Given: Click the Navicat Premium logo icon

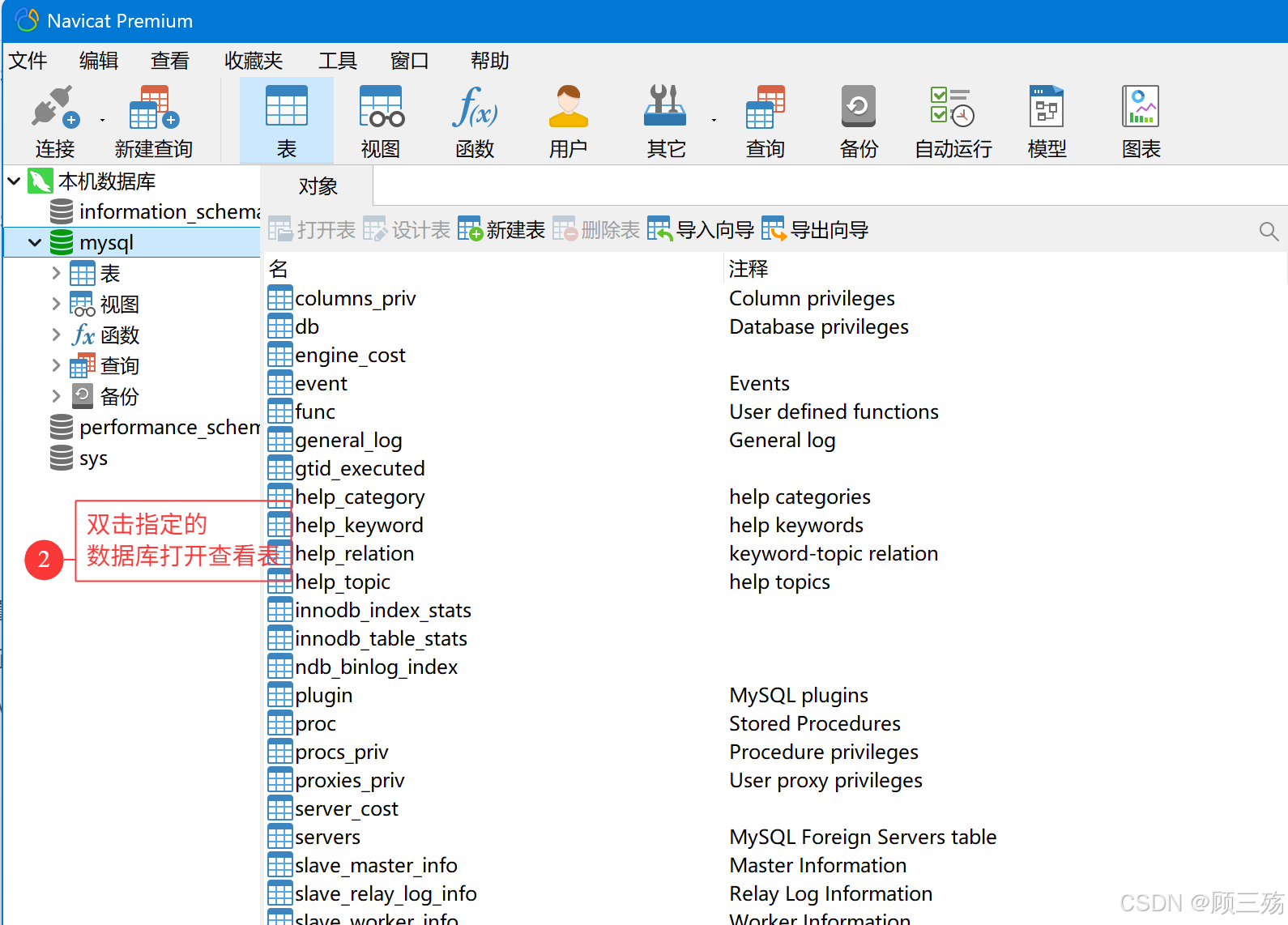Looking at the screenshot, I should click(x=27, y=20).
